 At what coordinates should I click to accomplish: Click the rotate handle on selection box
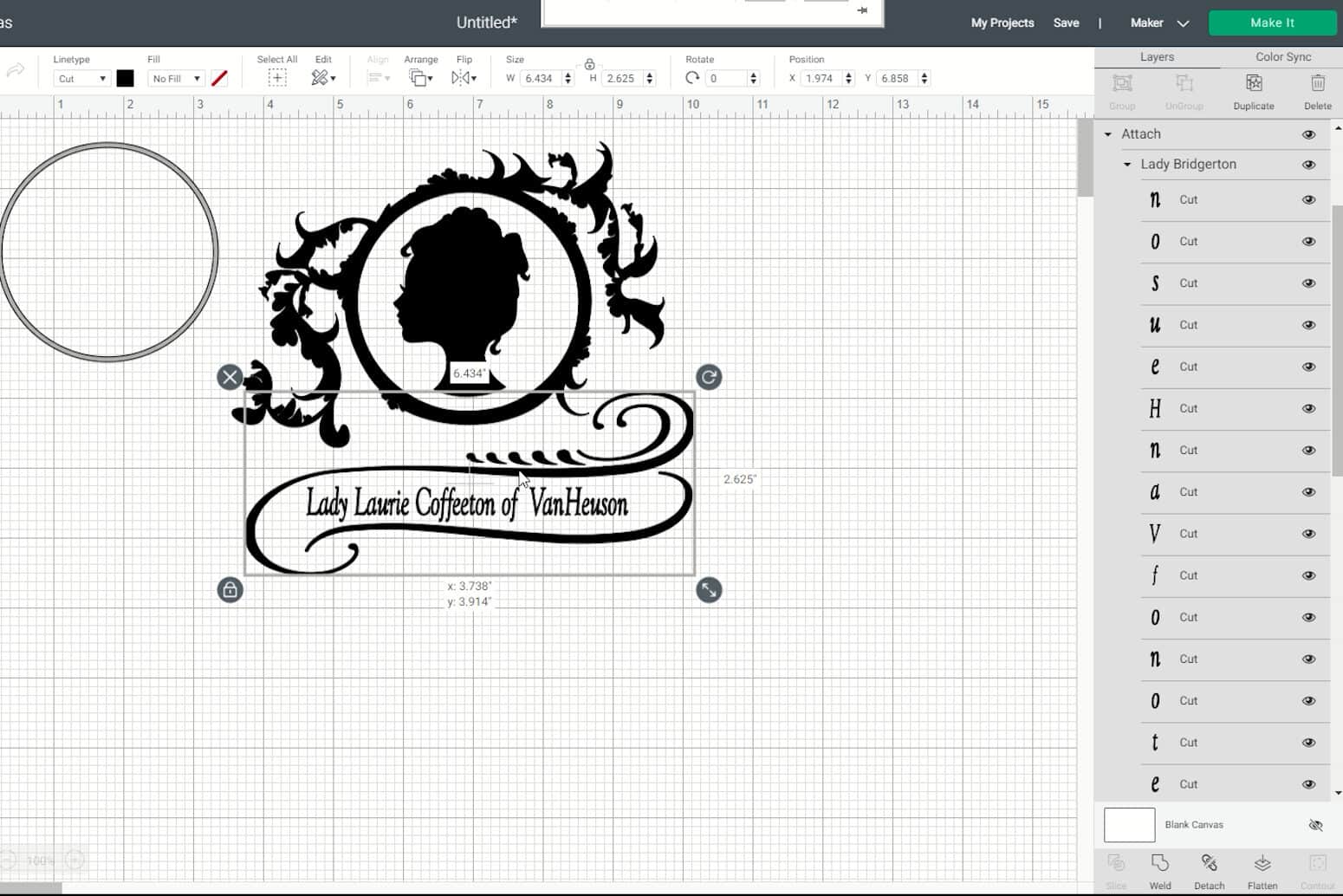pyautogui.click(x=709, y=377)
